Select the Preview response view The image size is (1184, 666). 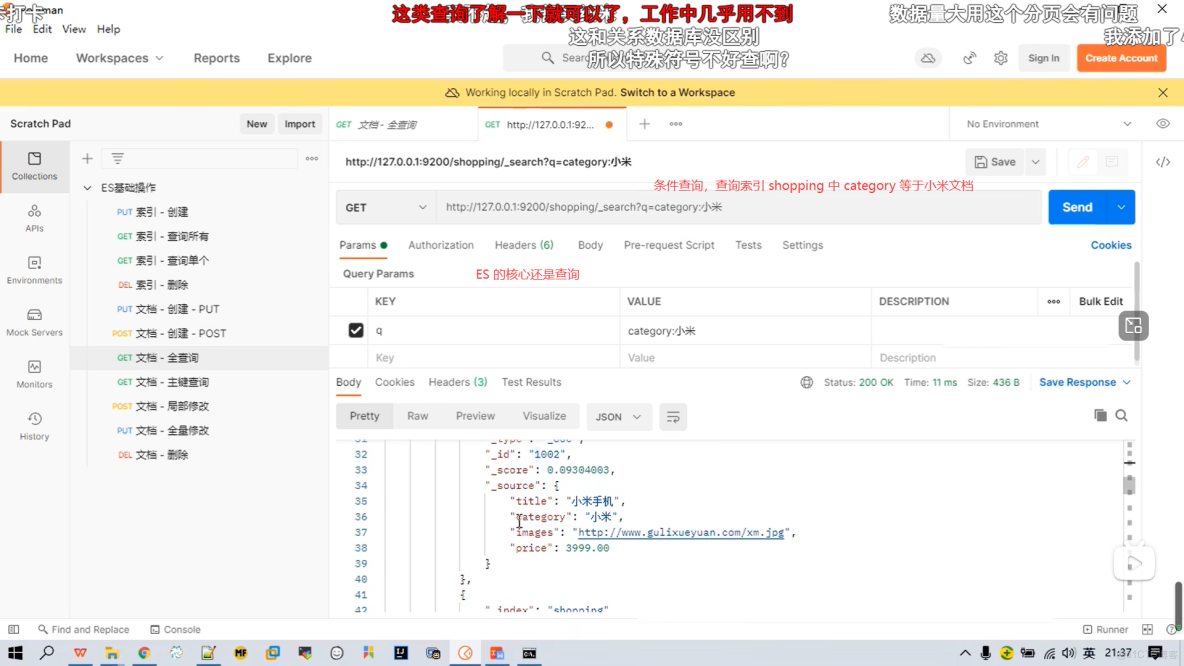(475, 416)
